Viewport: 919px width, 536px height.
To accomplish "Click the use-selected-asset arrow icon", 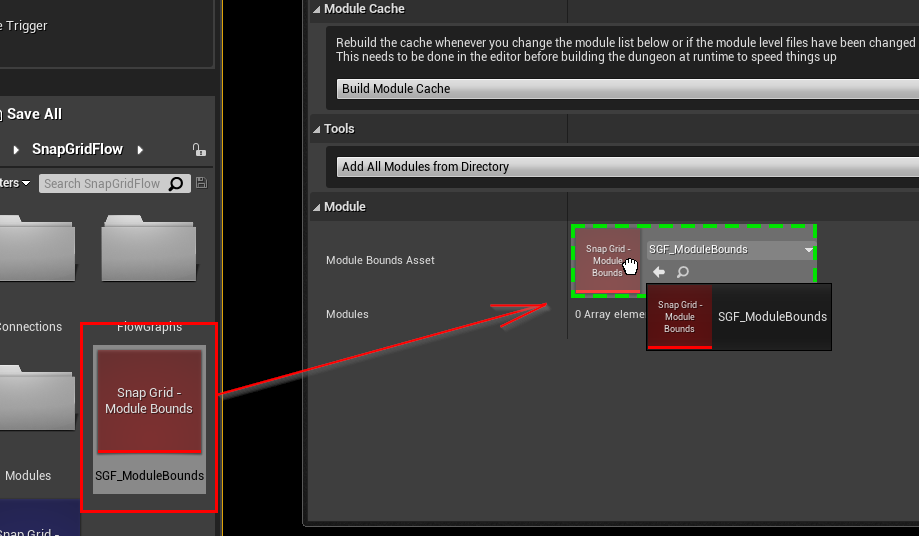I will (659, 272).
